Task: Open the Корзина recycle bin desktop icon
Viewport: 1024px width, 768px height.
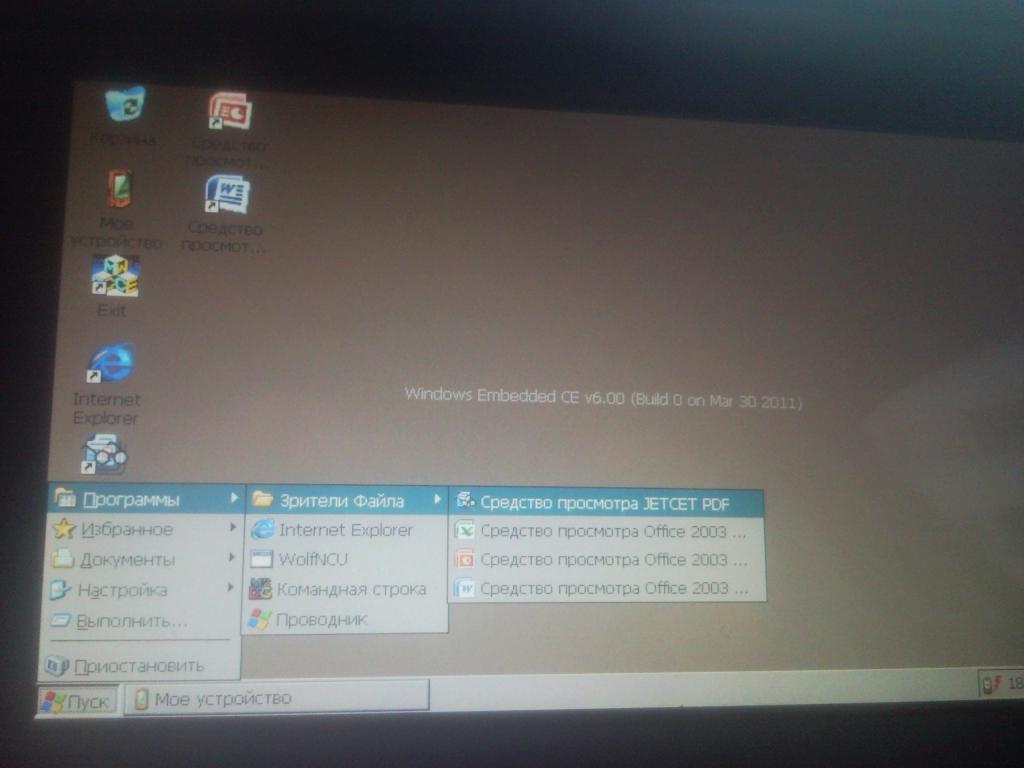Action: click(125, 104)
